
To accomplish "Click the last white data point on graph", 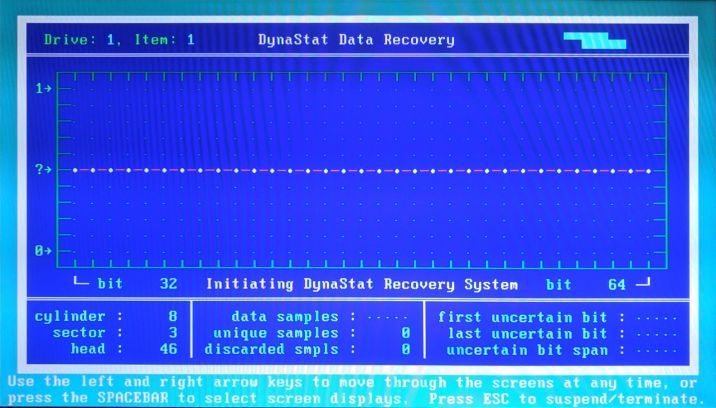I will pos(648,171).
